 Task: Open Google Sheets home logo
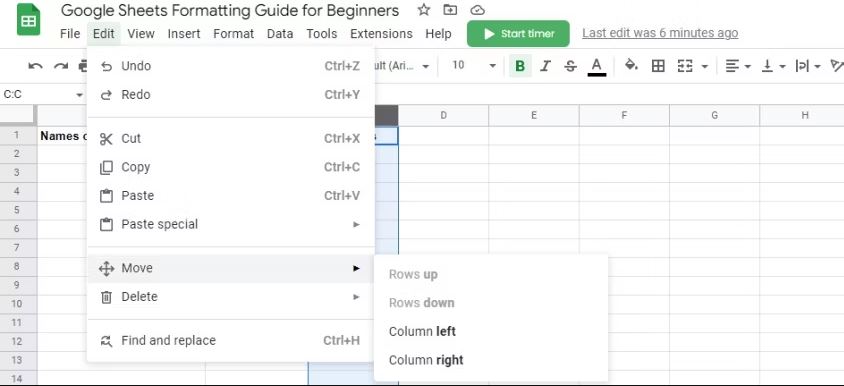[28, 20]
